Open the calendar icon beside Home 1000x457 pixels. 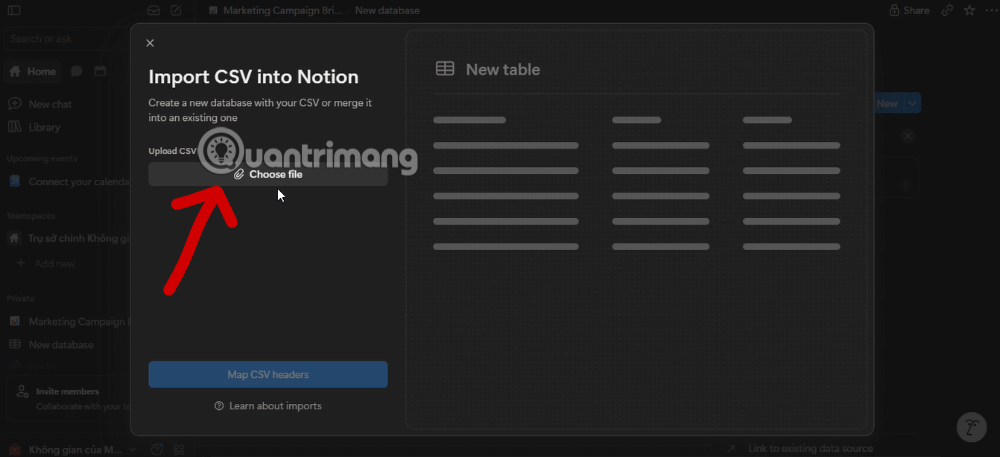point(100,71)
